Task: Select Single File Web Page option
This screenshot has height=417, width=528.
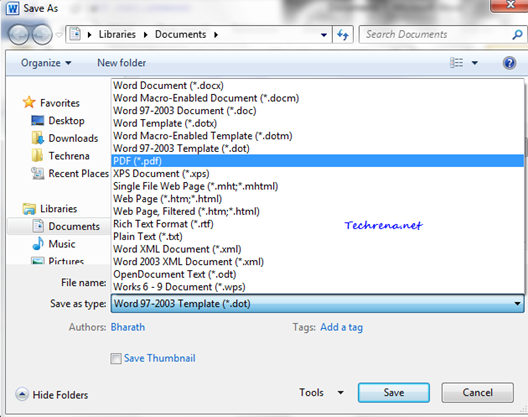Action: click(317, 186)
